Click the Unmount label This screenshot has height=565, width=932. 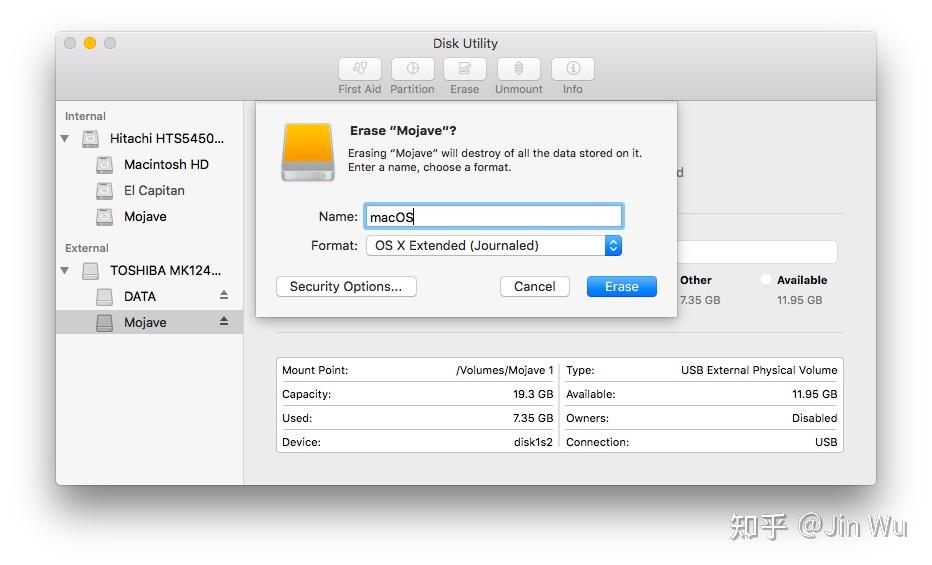[x=519, y=89]
